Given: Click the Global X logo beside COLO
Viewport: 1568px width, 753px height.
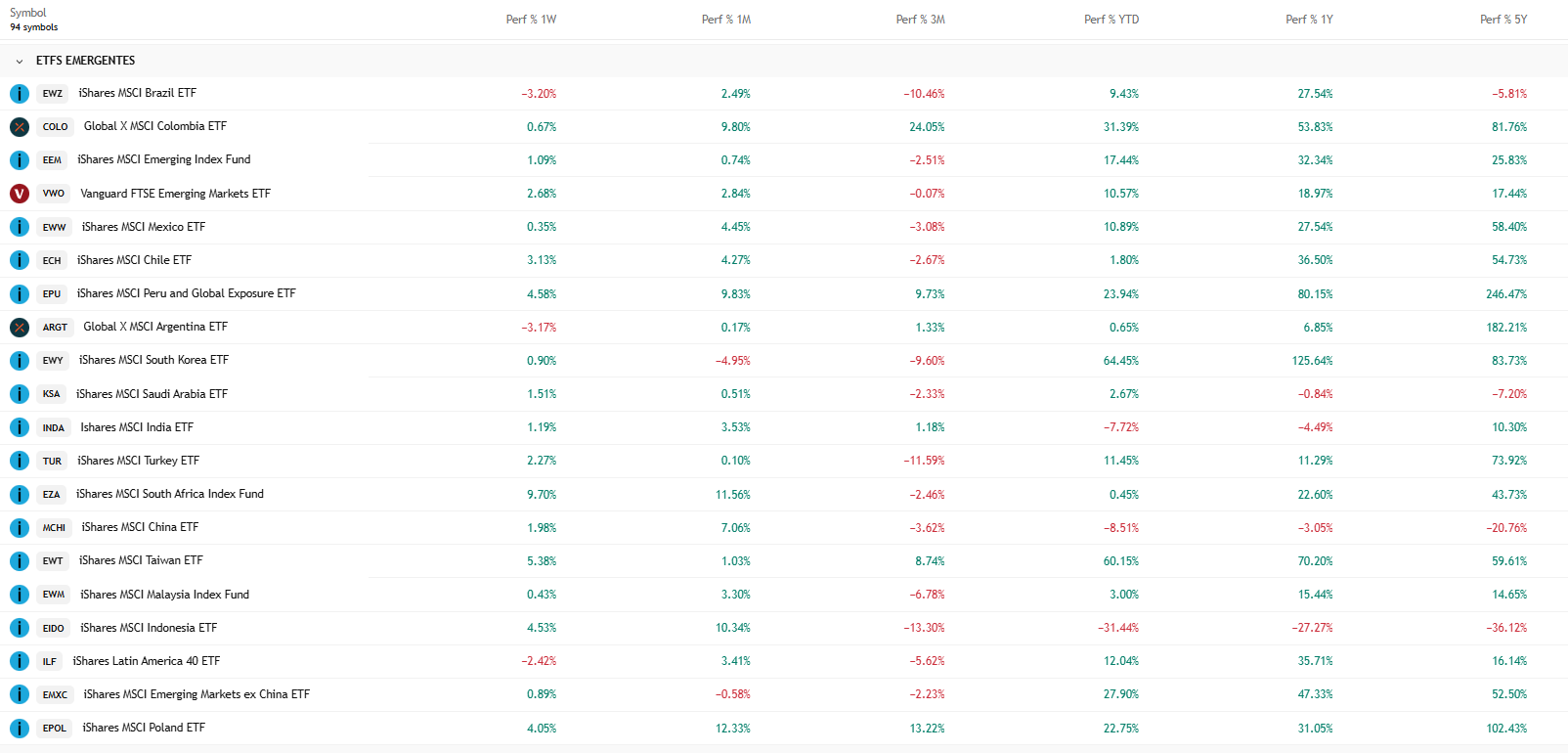Looking at the screenshot, I should pos(19,127).
